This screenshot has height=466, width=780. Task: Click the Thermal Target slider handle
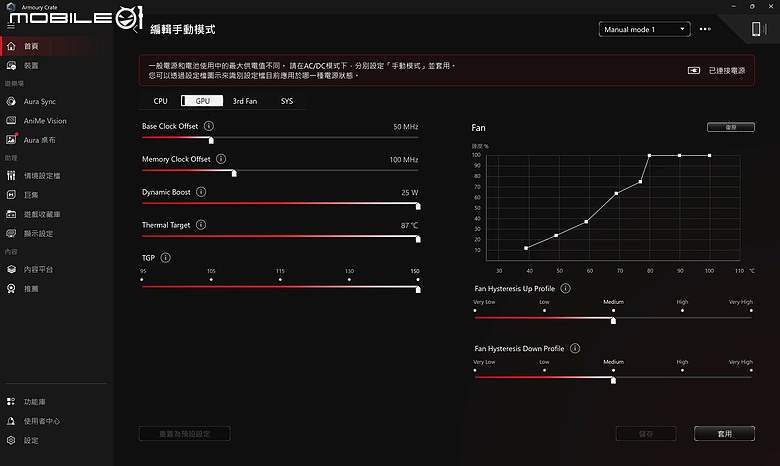click(418, 239)
